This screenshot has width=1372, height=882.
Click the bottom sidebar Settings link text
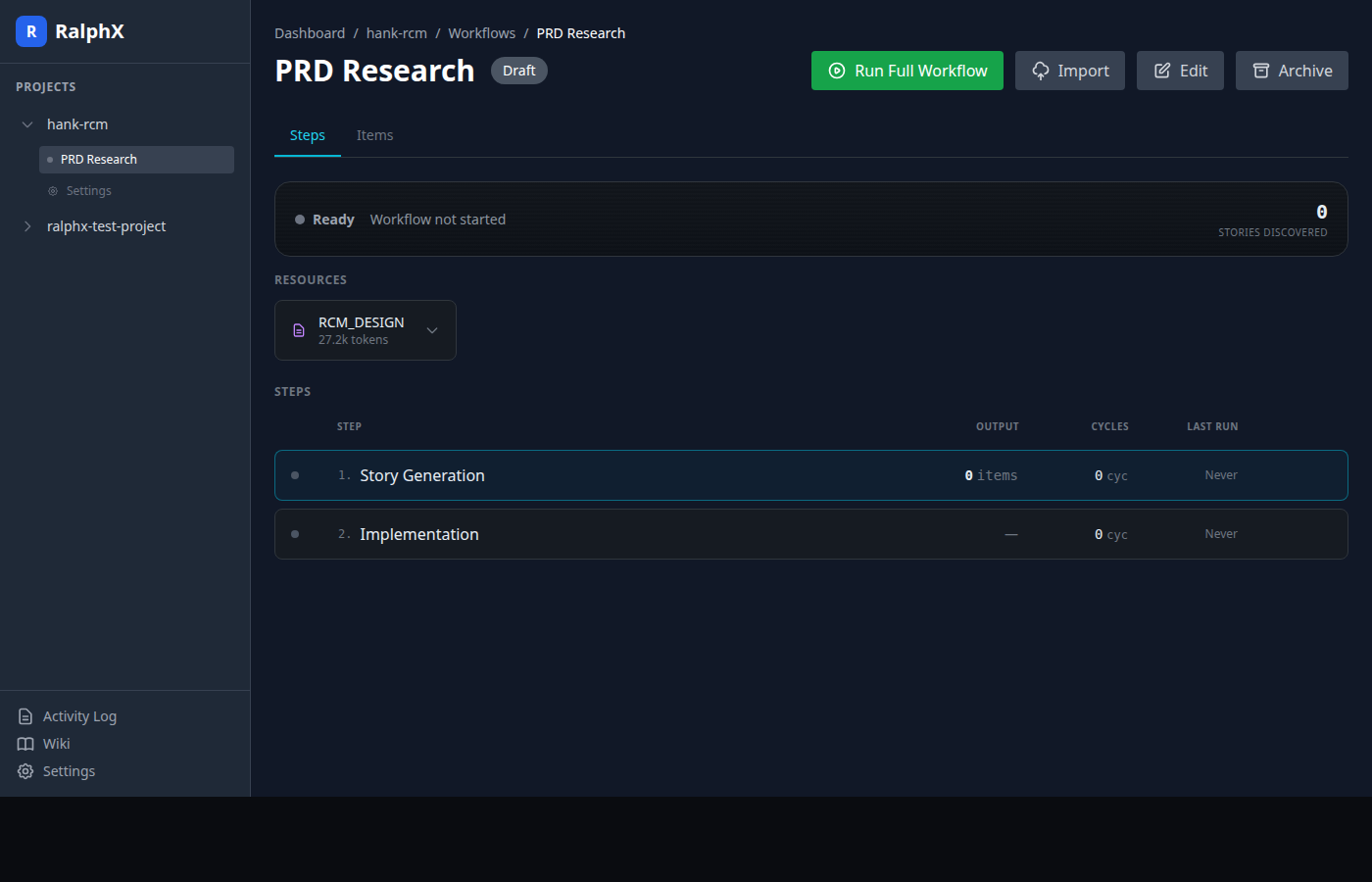[69, 771]
